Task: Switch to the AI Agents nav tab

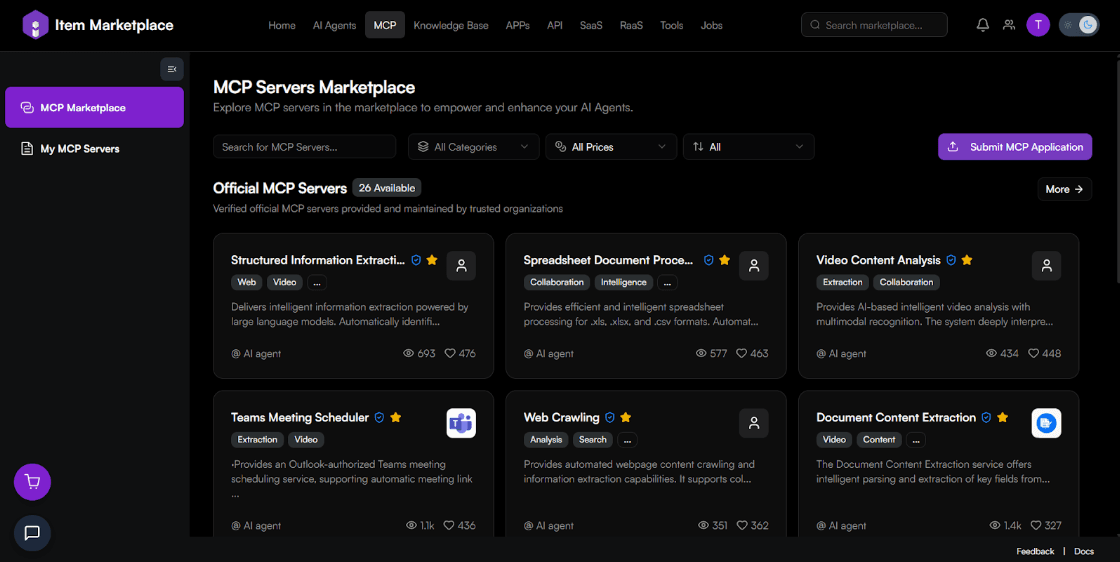Action: [334, 25]
